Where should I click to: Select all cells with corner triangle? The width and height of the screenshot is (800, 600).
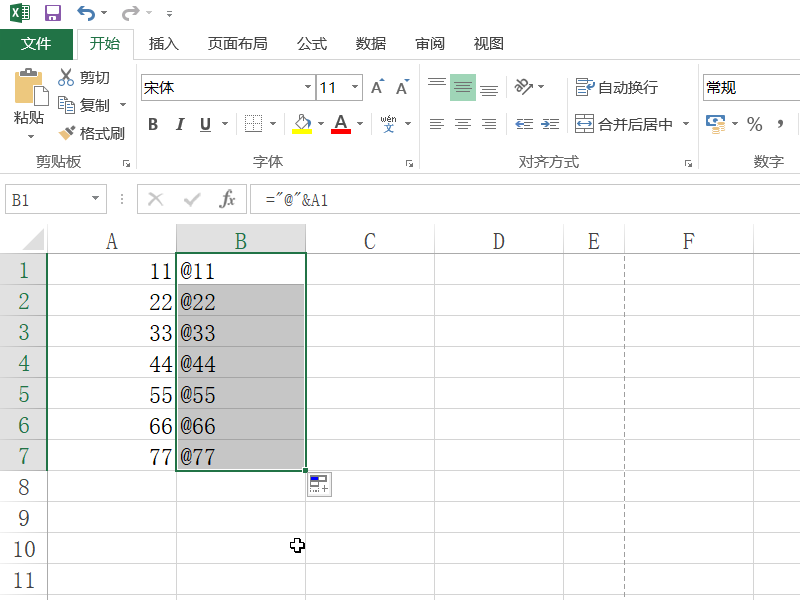tap(34, 239)
